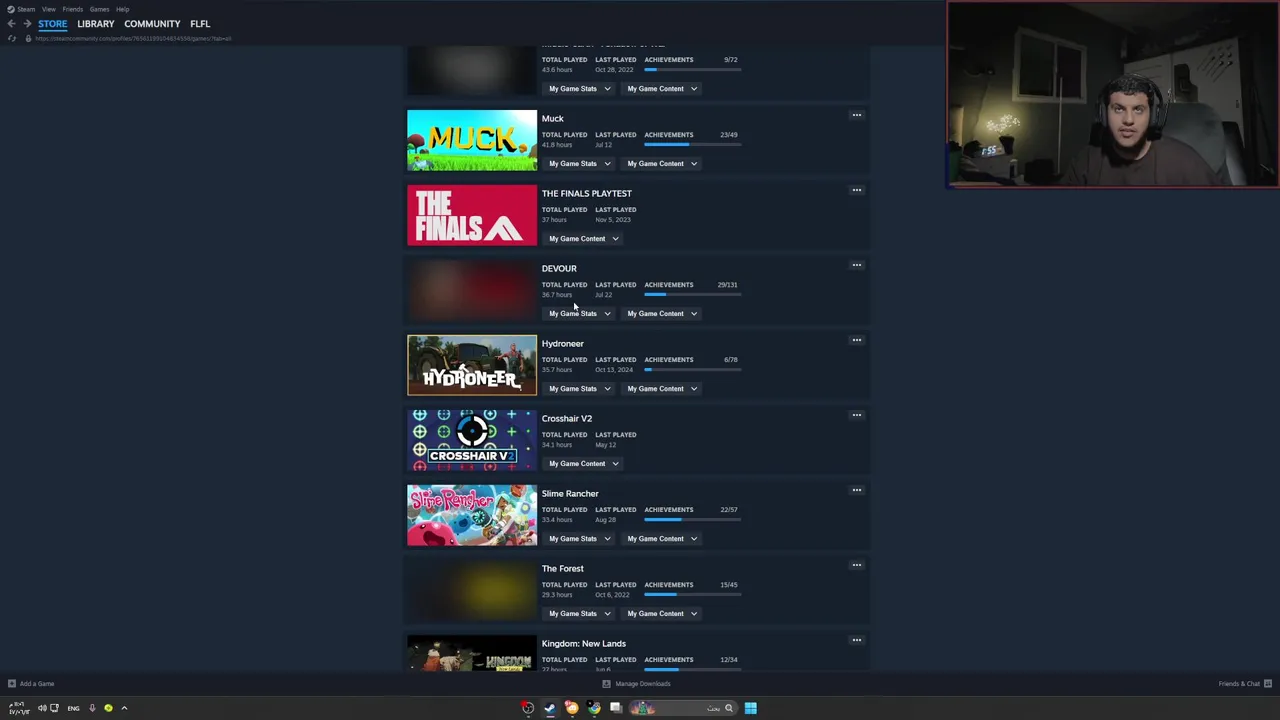
Task: Reload the page with the refresh icon
Action: (x=11, y=39)
